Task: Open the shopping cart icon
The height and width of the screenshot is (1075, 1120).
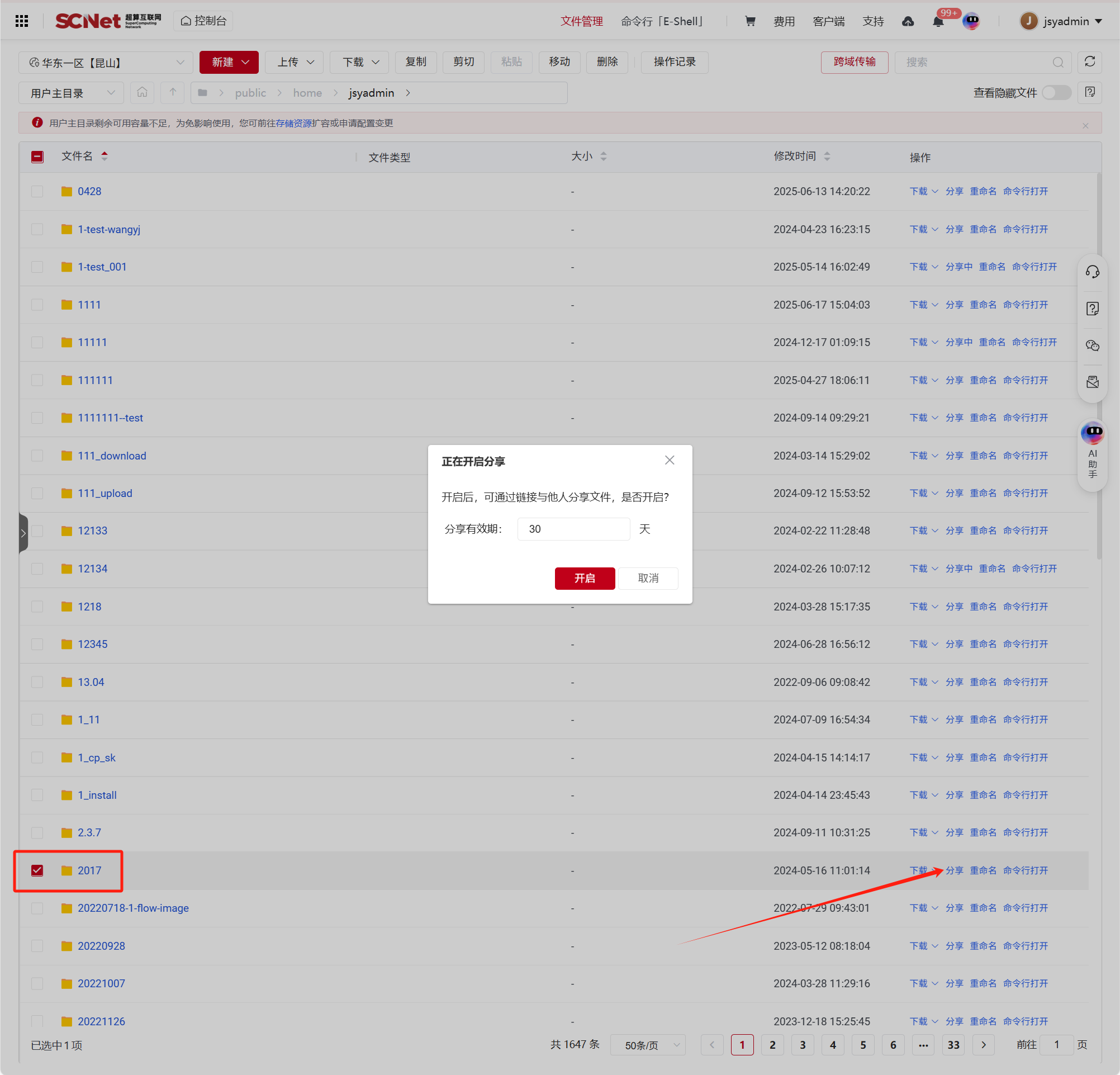Action: pos(750,21)
